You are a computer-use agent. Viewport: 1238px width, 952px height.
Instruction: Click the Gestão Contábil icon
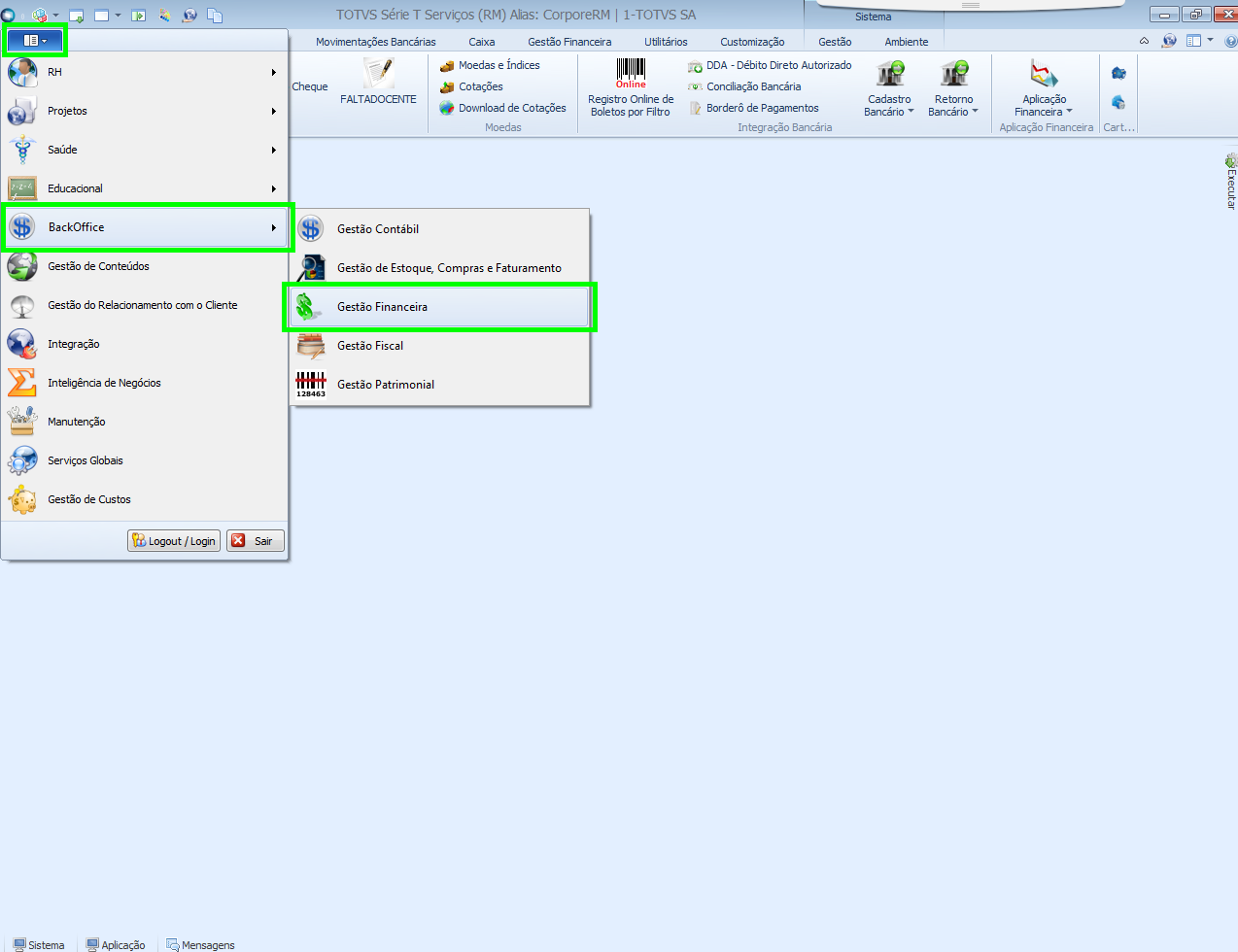[311, 229]
